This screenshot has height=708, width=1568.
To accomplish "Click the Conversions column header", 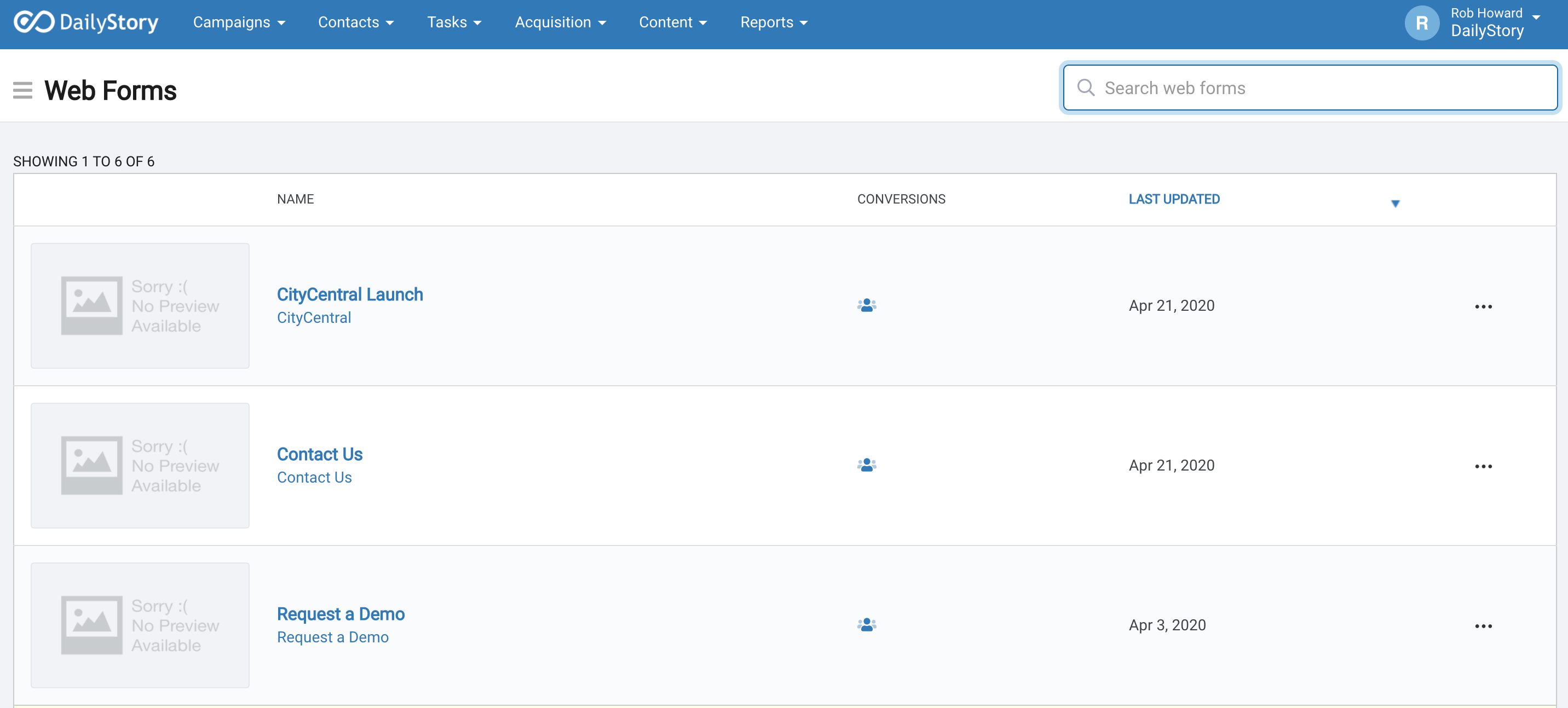I will [x=901, y=200].
